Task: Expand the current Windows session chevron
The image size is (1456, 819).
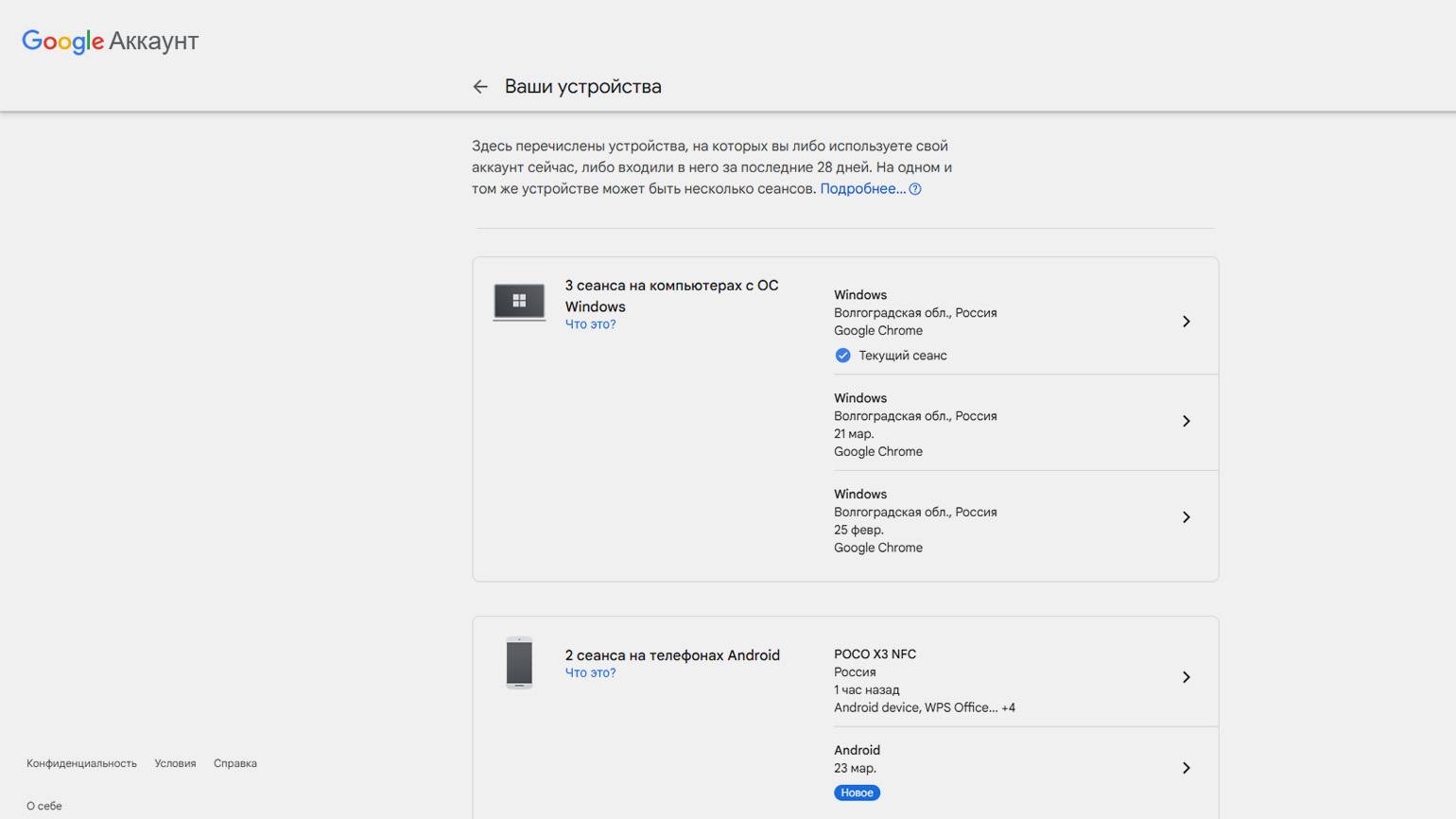Action: pyautogui.click(x=1186, y=322)
